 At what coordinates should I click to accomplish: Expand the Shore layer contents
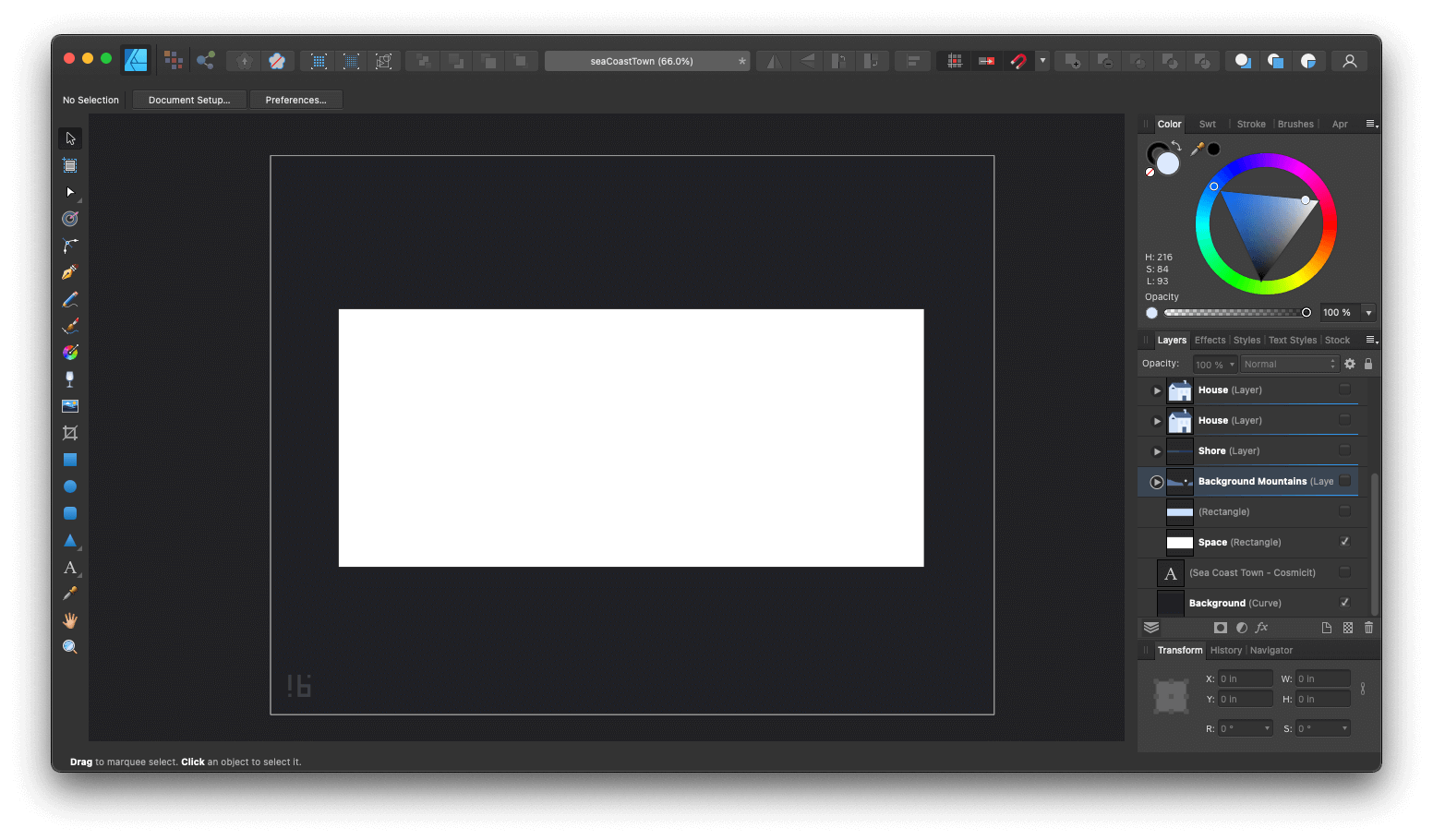point(1156,450)
